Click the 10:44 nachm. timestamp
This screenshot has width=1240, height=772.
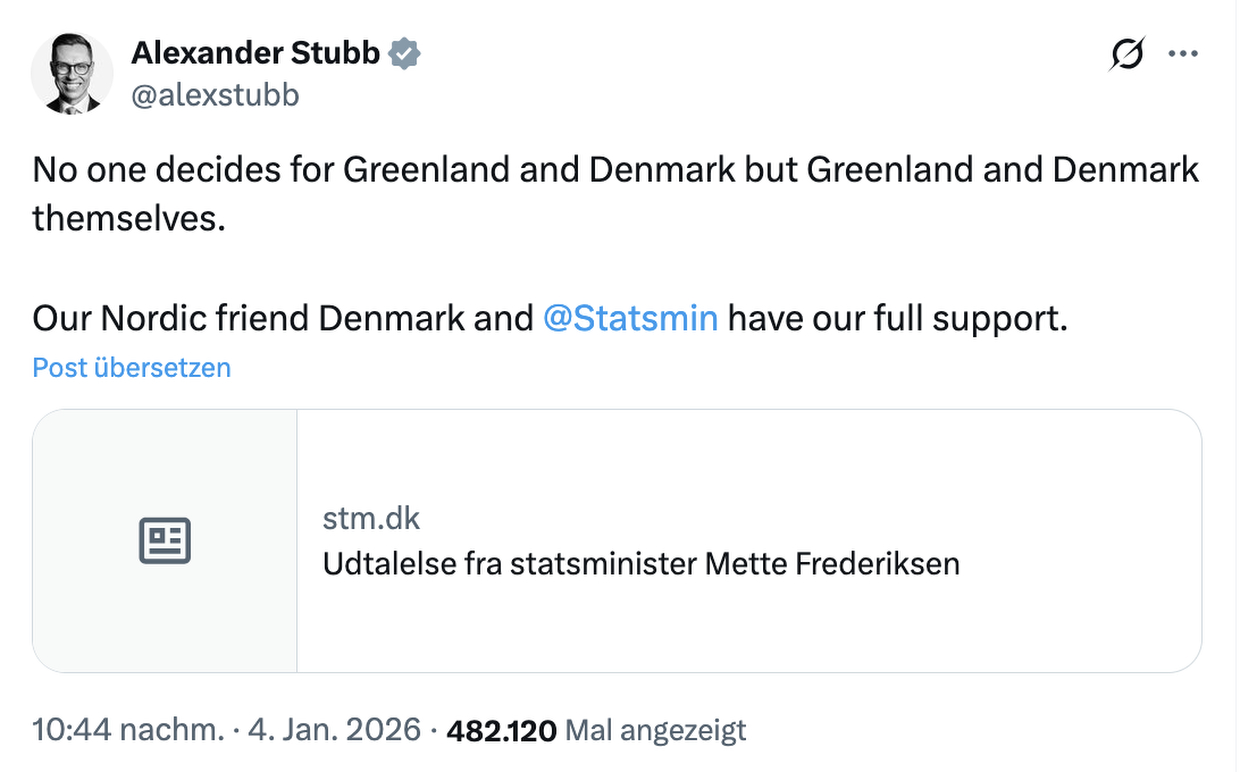[x=128, y=729]
